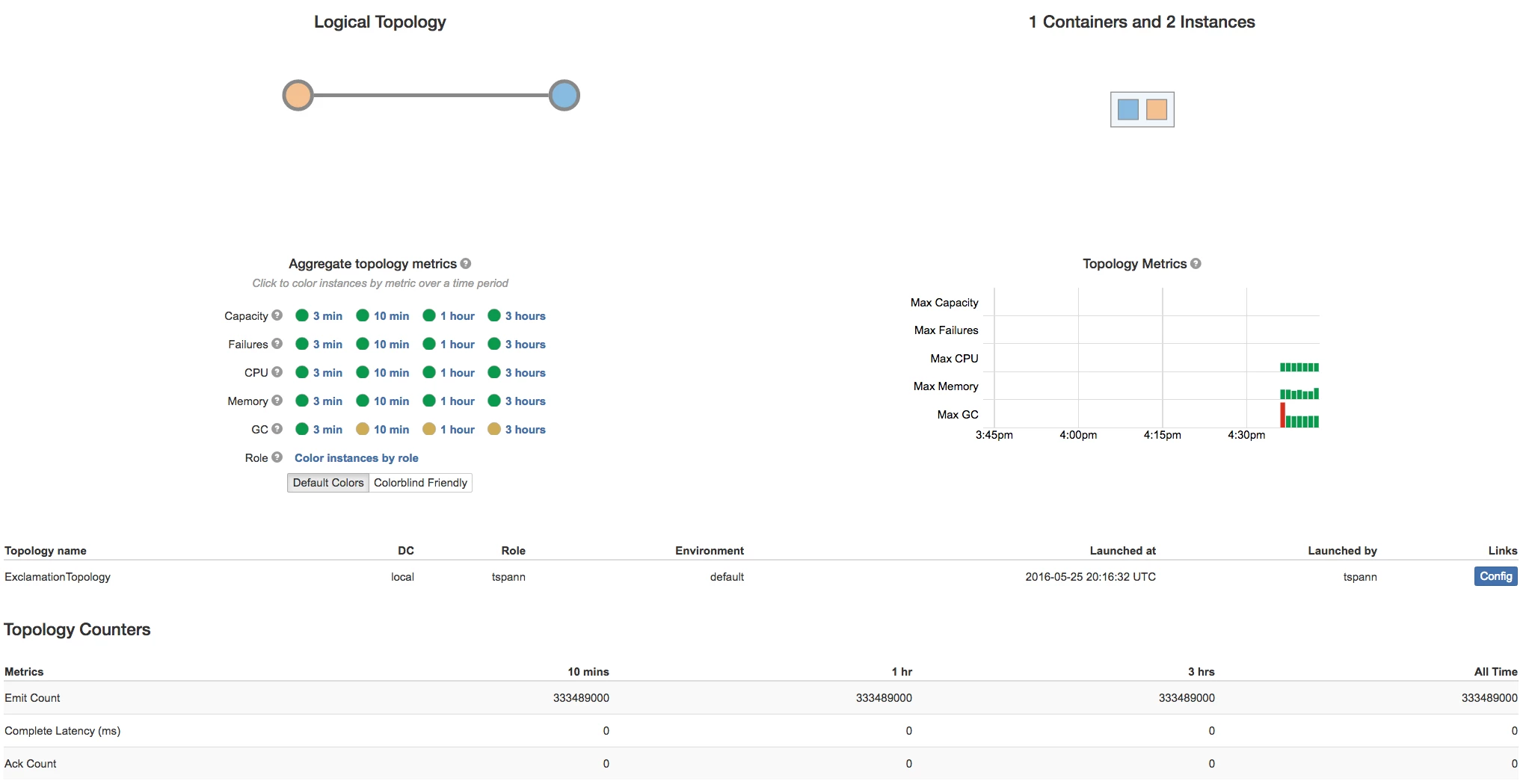This screenshot has height=784, width=1529.
Task: Select the blue bolt node in Logical Topology
Action: [x=564, y=96]
